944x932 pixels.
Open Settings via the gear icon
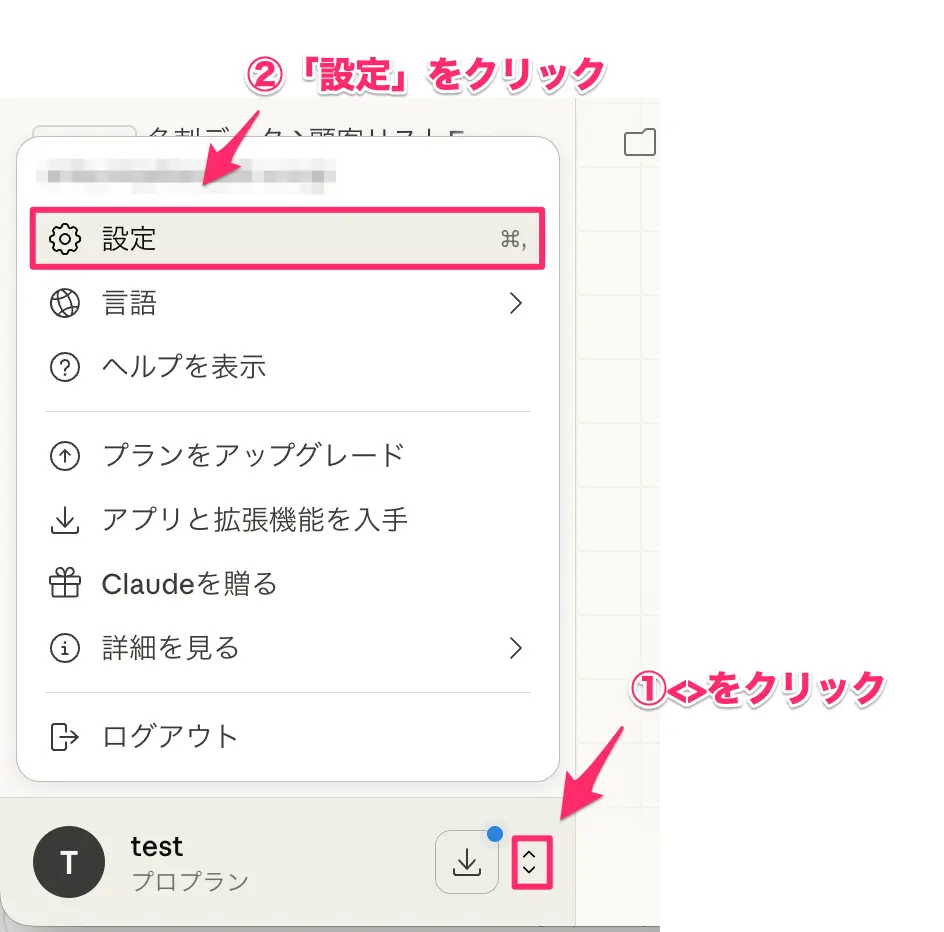tap(64, 238)
